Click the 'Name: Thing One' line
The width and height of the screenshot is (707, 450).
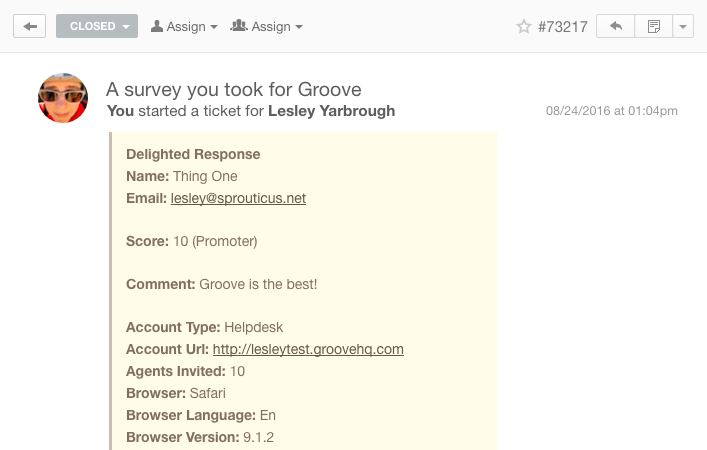pos(182,176)
